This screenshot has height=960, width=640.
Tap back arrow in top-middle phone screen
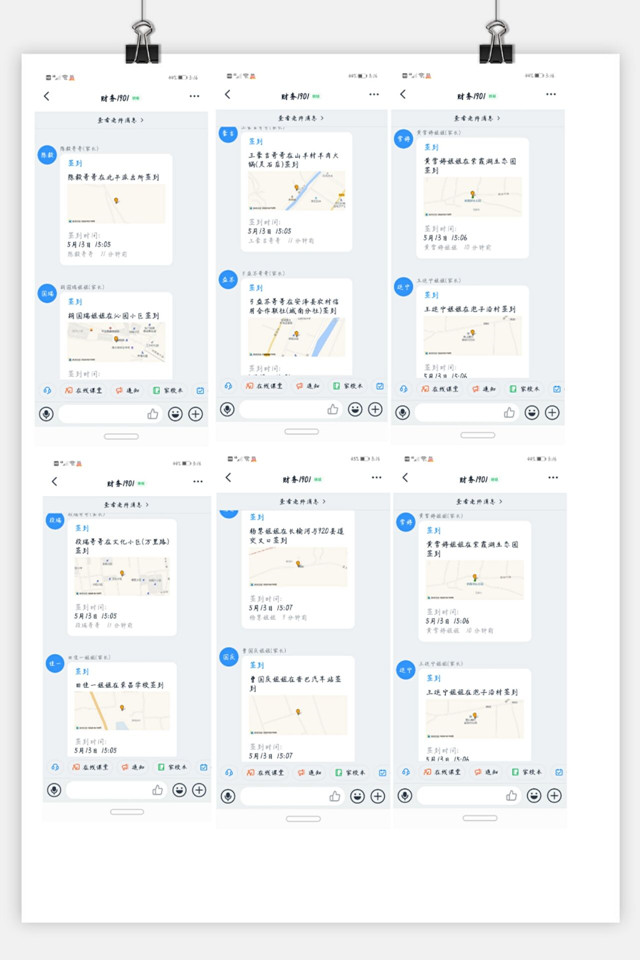[x=228, y=94]
